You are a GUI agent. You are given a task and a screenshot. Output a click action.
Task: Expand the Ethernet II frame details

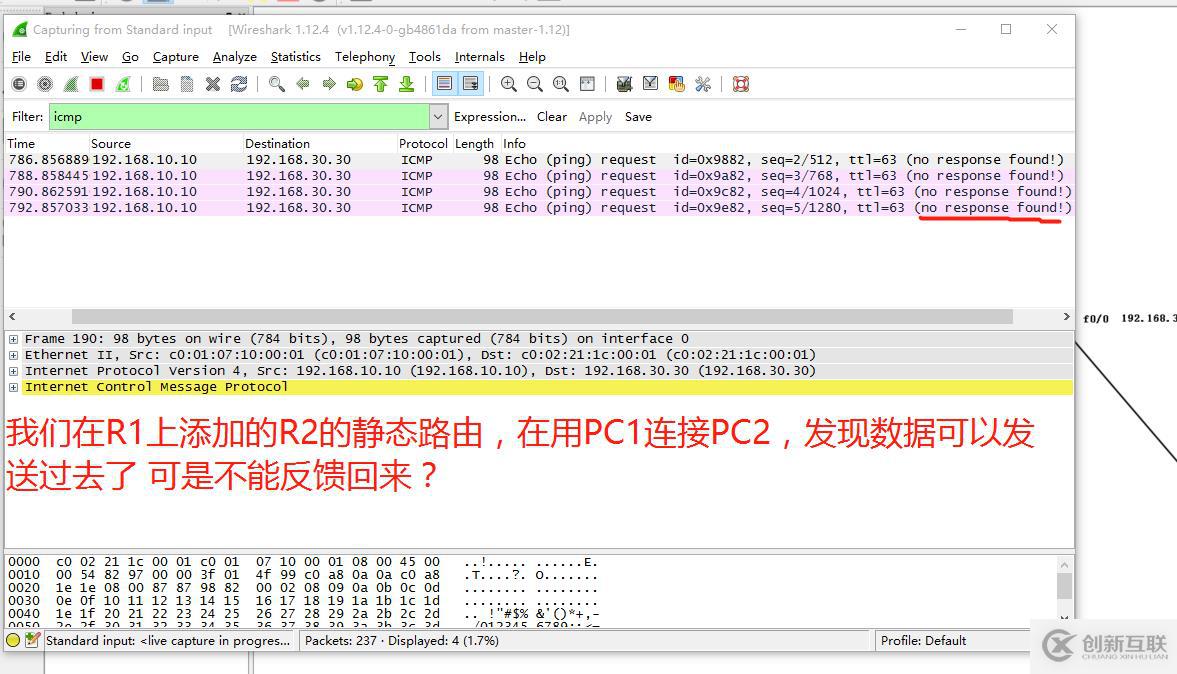(11, 354)
